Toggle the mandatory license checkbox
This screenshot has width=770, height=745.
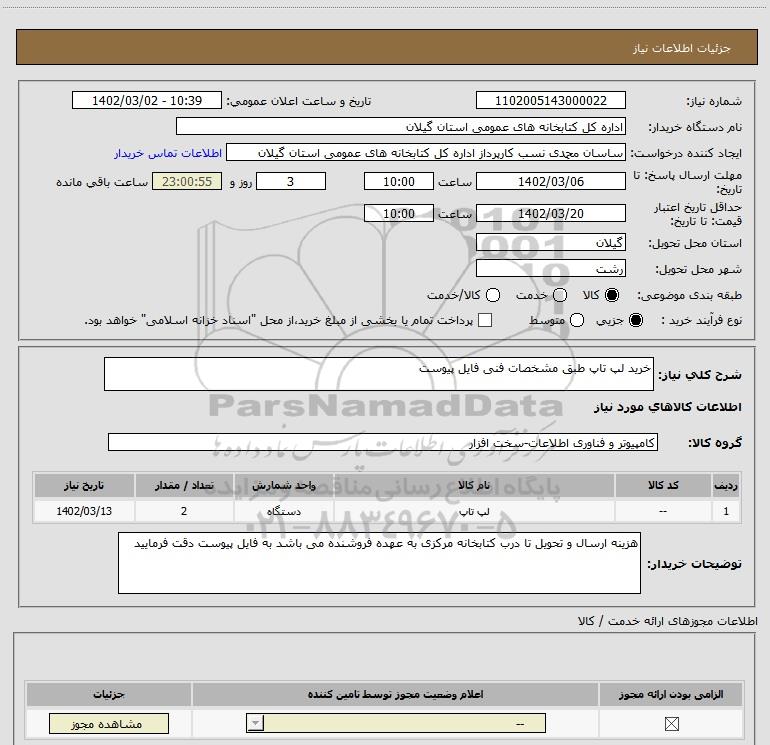click(671, 723)
